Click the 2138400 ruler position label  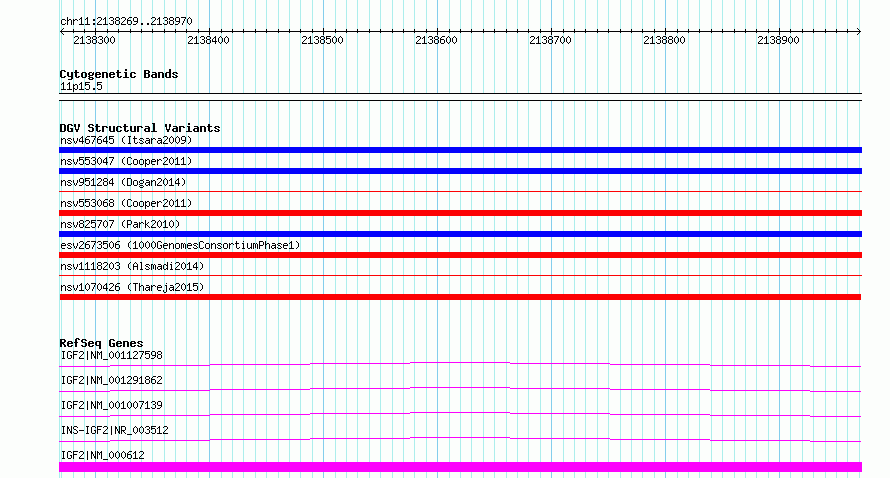[x=208, y=40]
